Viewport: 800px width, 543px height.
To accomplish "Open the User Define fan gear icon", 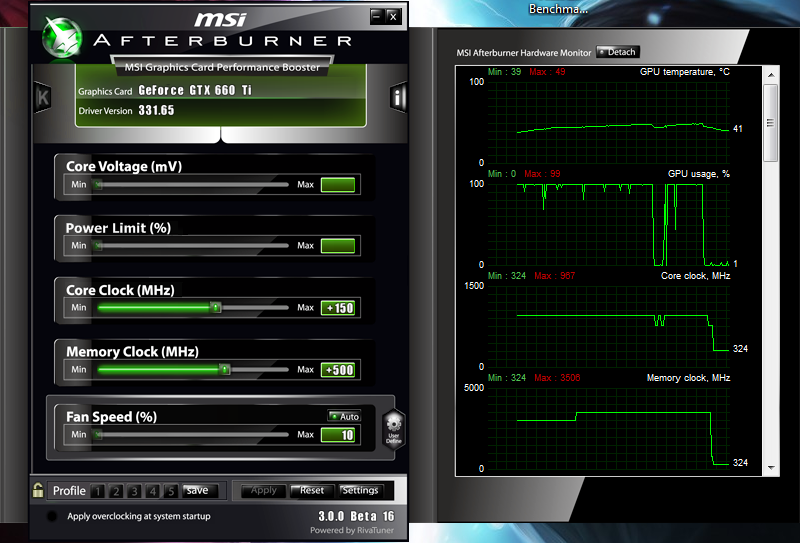I will (x=393, y=429).
